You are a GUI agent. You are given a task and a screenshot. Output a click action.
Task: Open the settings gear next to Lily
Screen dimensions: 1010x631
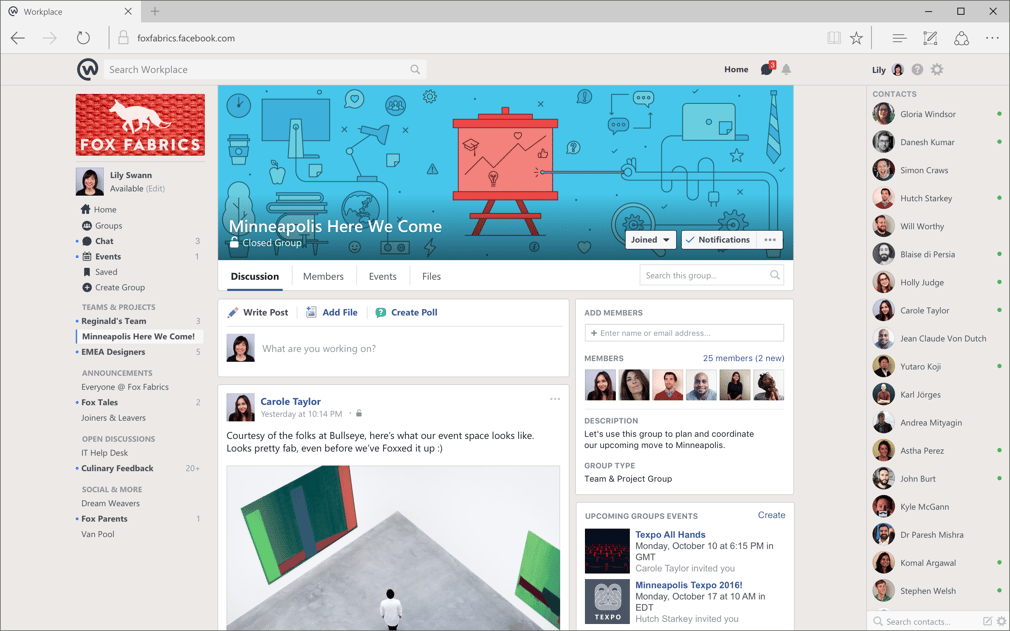(937, 70)
